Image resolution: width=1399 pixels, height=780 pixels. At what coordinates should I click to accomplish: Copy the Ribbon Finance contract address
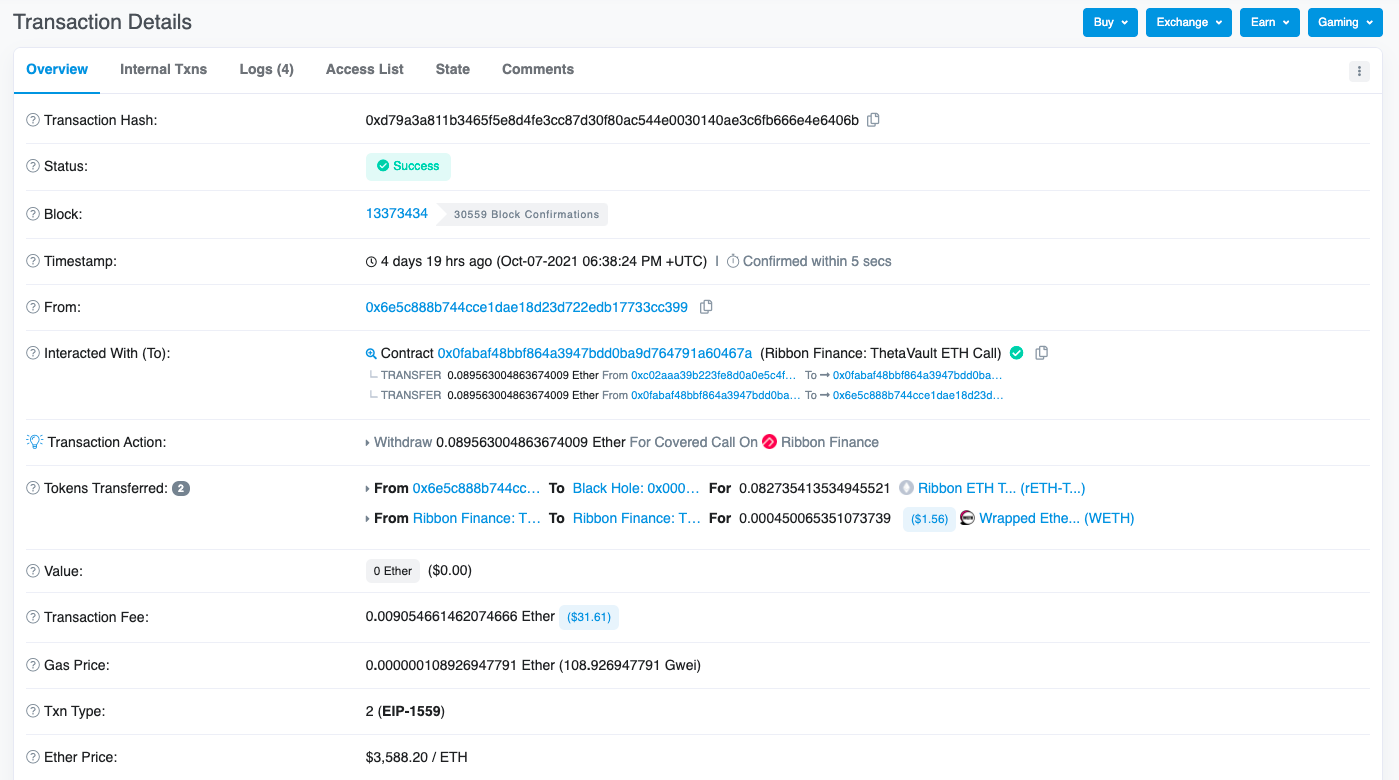[x=1042, y=353]
